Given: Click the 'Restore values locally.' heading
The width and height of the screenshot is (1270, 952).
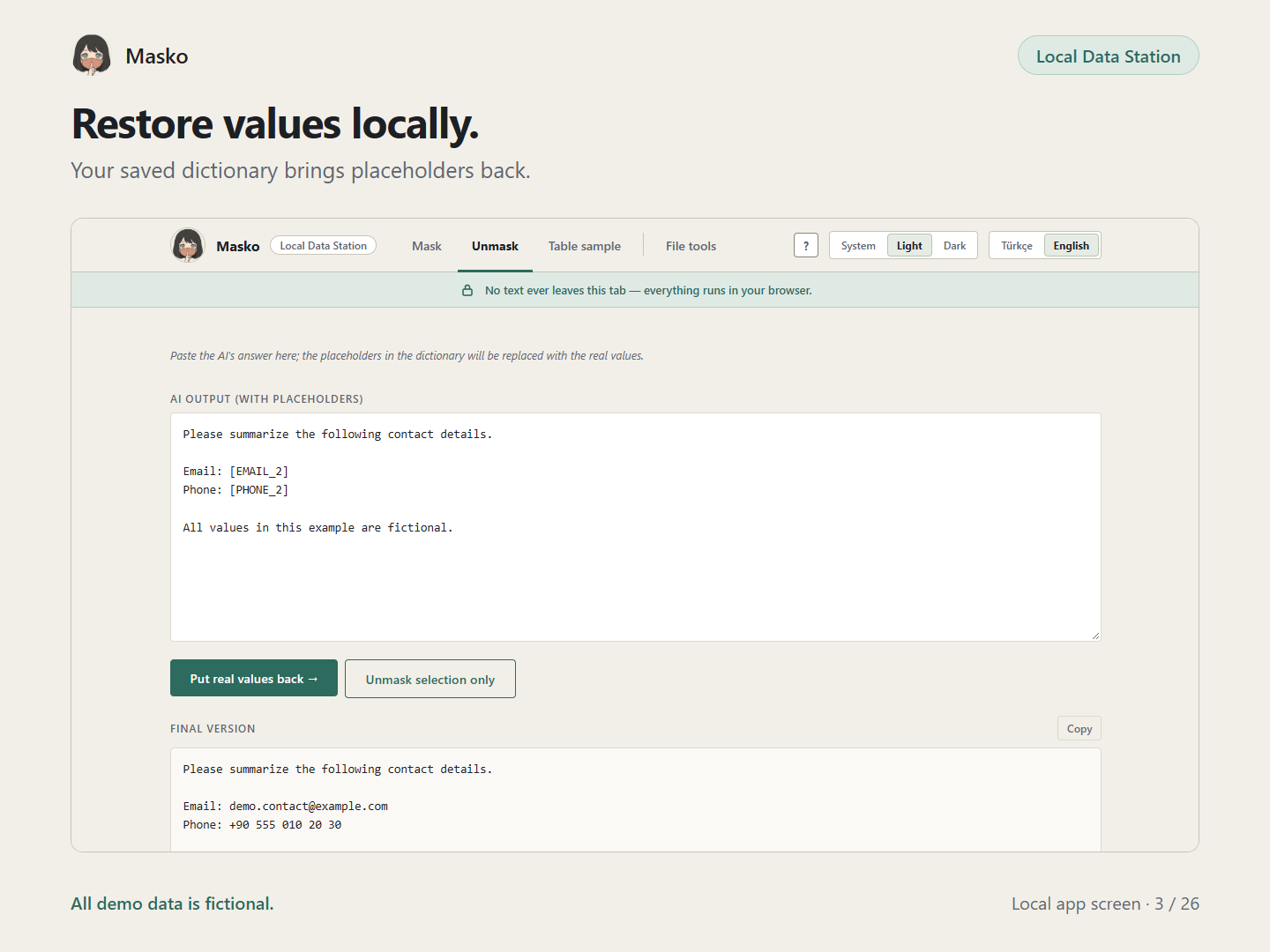Looking at the screenshot, I should pos(275,123).
